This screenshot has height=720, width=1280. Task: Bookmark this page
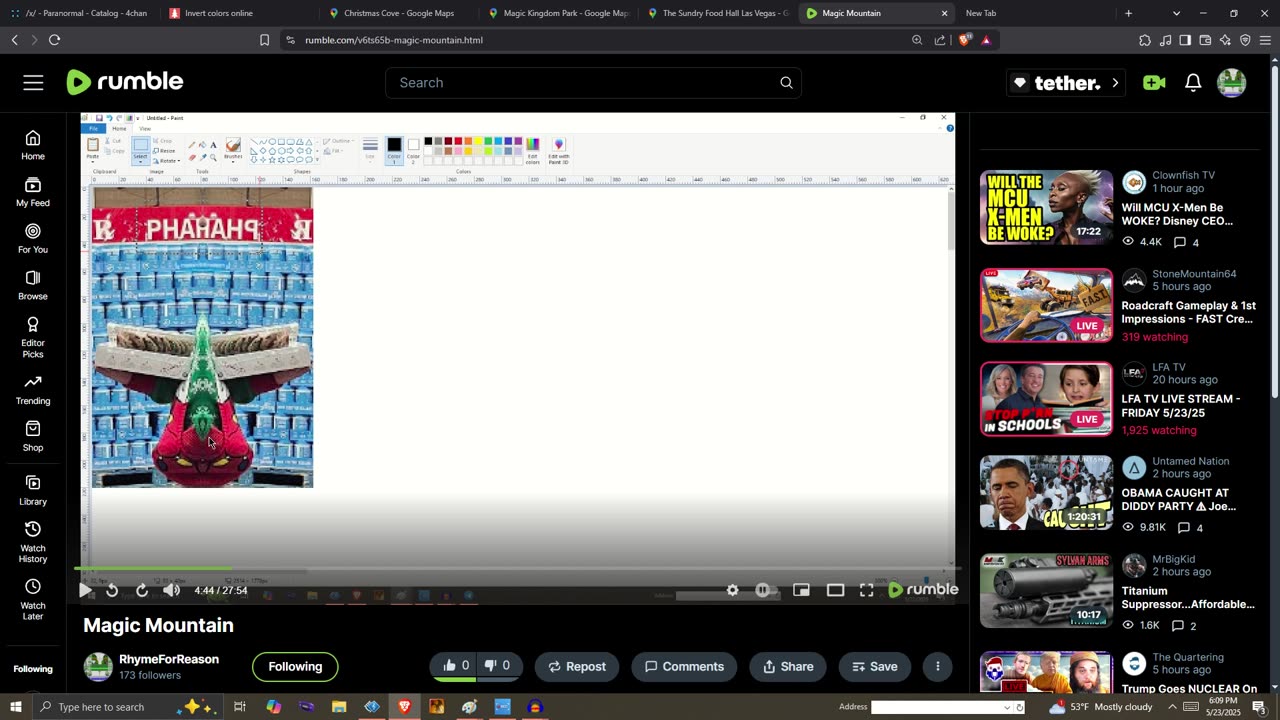tap(264, 40)
